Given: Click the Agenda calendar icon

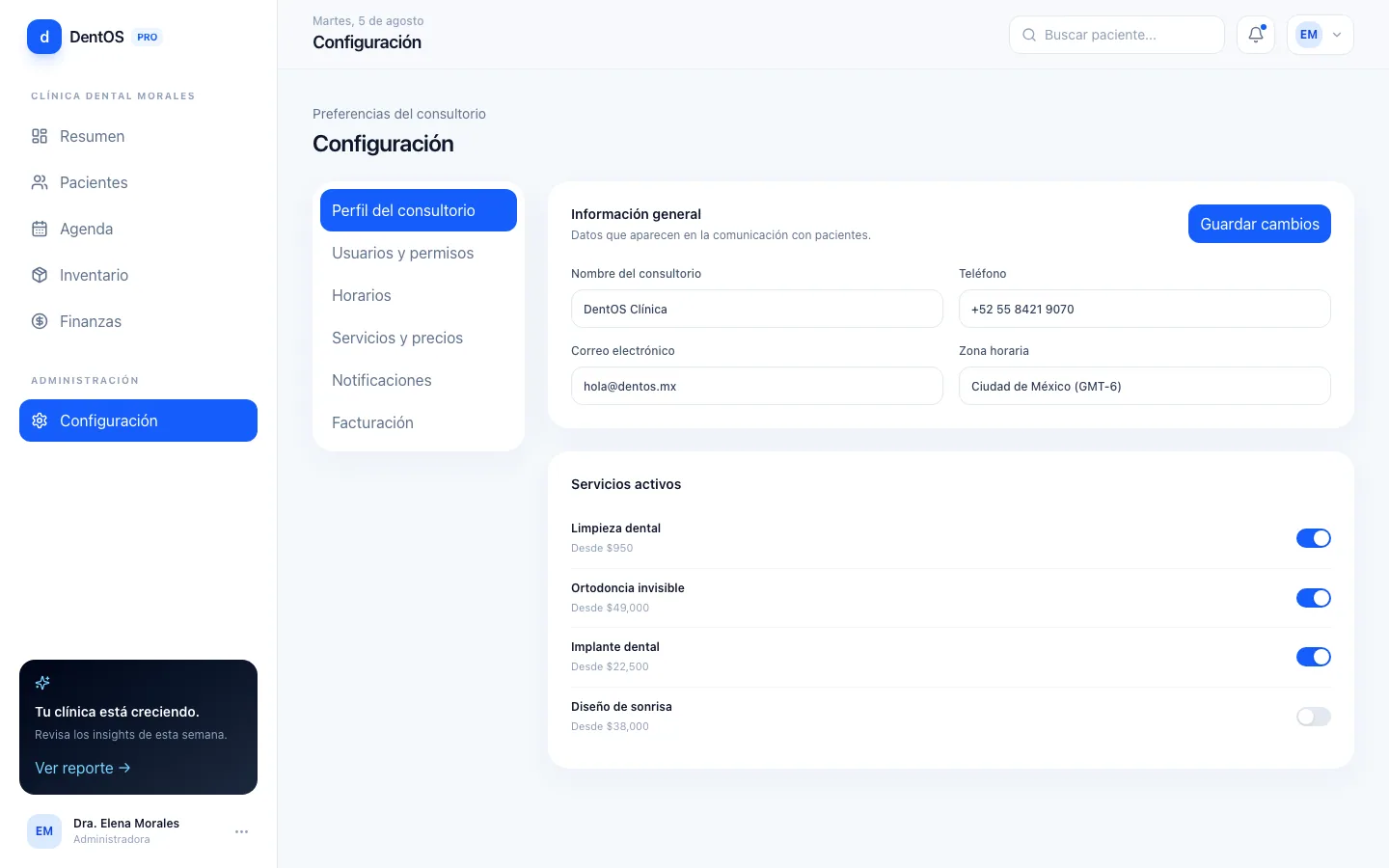Looking at the screenshot, I should click(40, 229).
